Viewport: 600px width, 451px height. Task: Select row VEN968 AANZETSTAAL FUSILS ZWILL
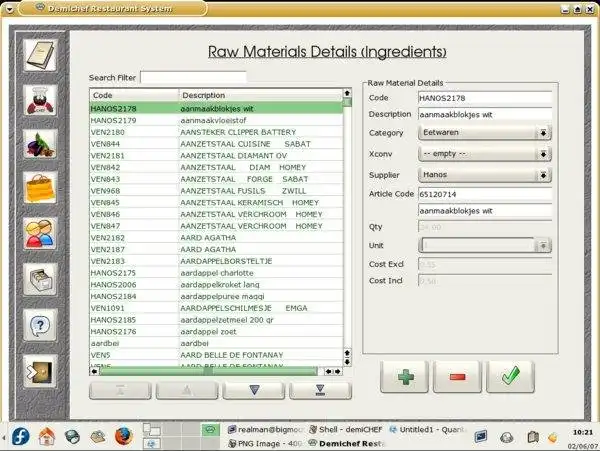pos(216,191)
